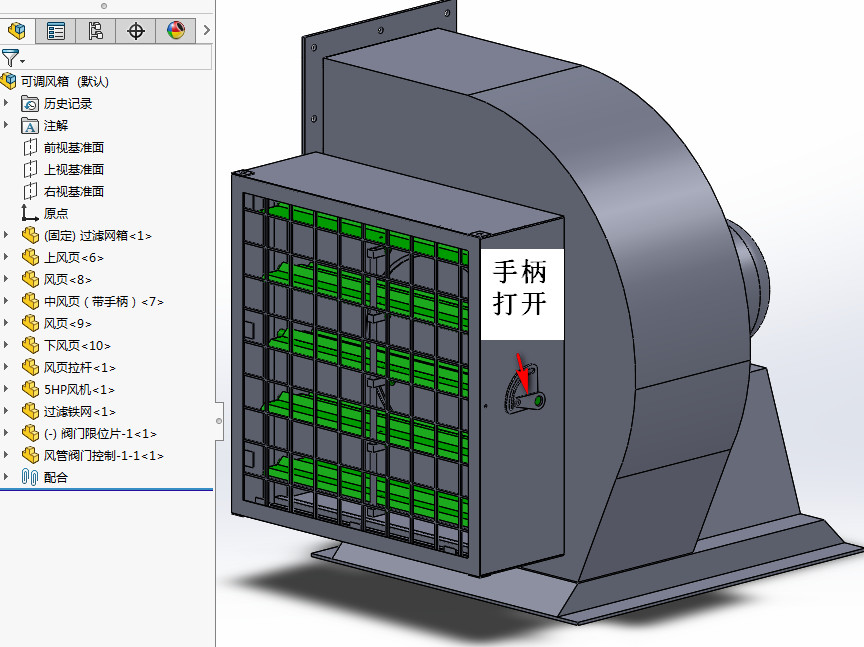The width and height of the screenshot is (864, 647).
Task: Click the 中风页（带手柄）<7> part icon
Action: [x=30, y=301]
